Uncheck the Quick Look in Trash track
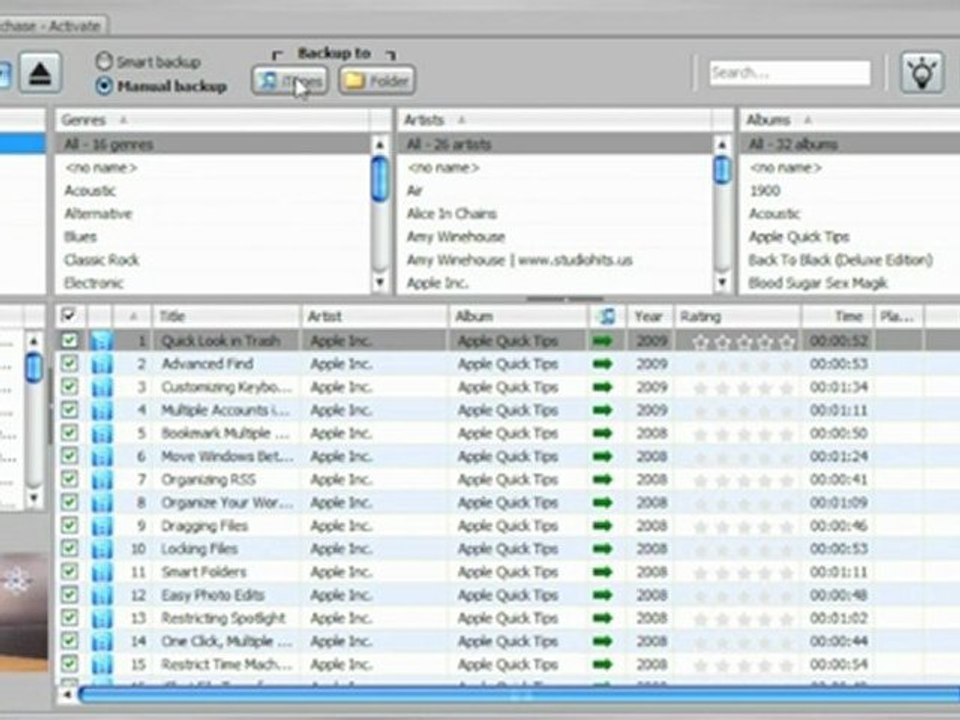960x720 pixels. coord(70,340)
